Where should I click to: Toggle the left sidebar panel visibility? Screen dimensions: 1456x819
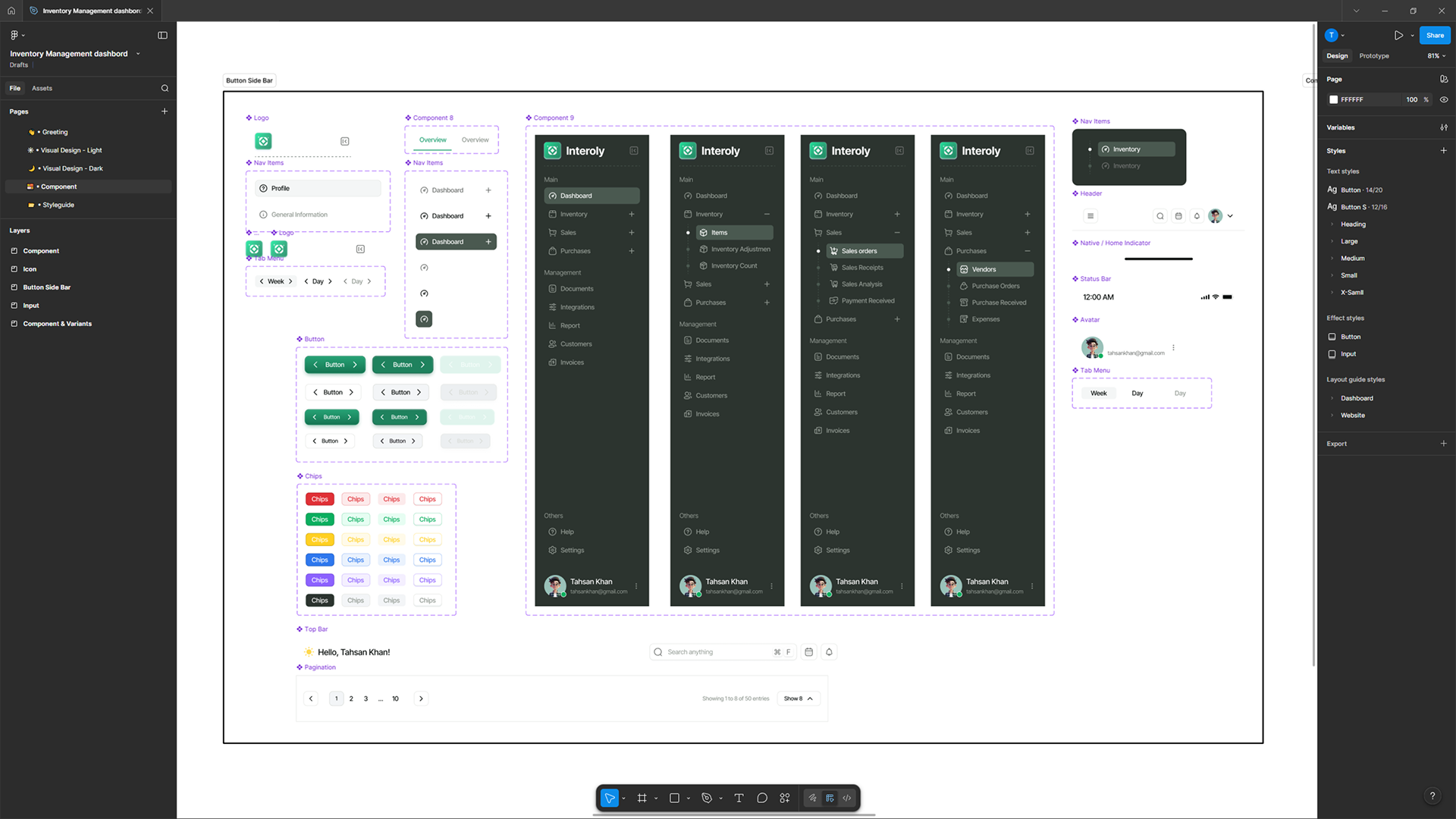click(x=162, y=35)
